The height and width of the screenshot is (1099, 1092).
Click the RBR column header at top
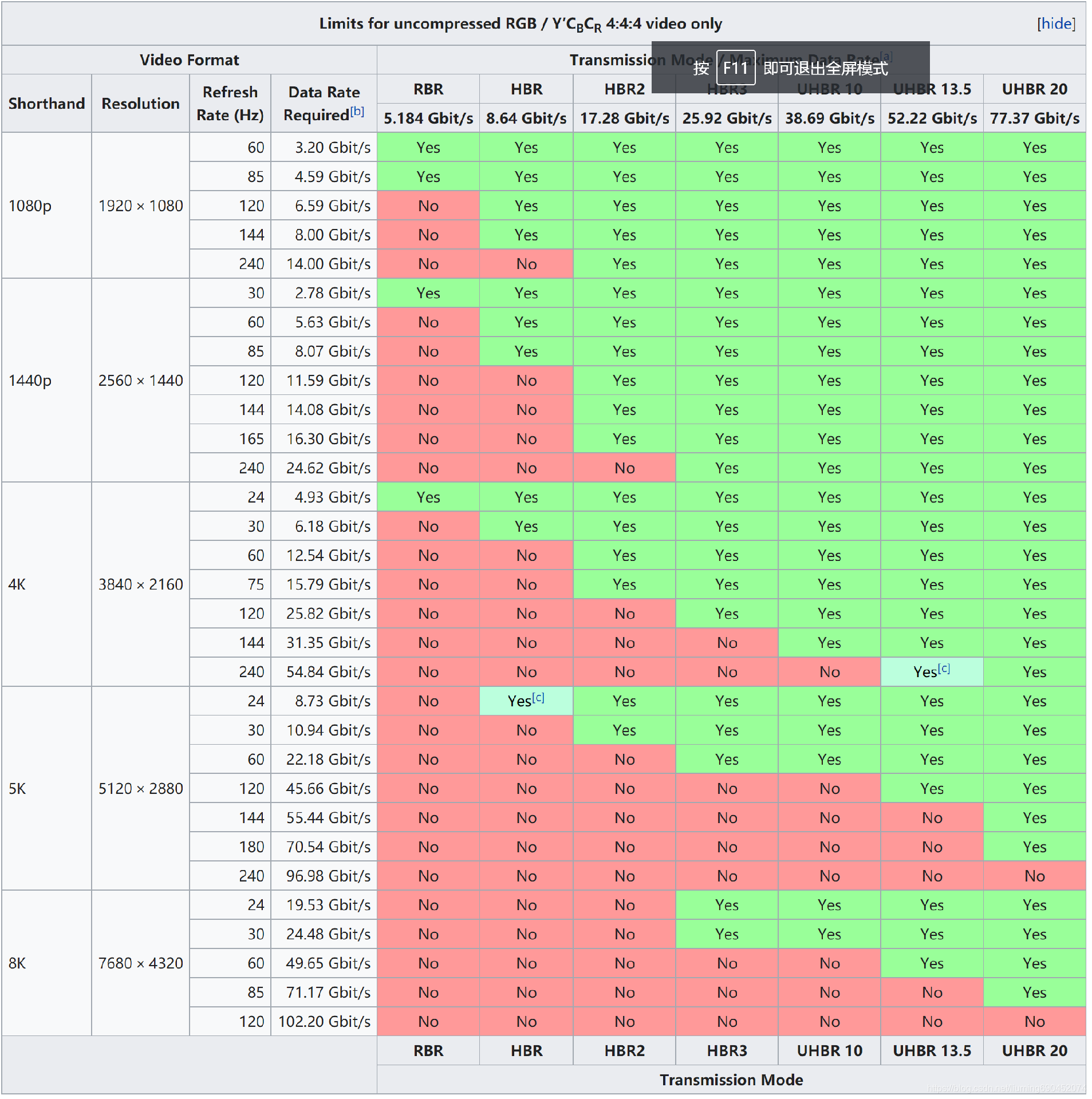click(428, 89)
